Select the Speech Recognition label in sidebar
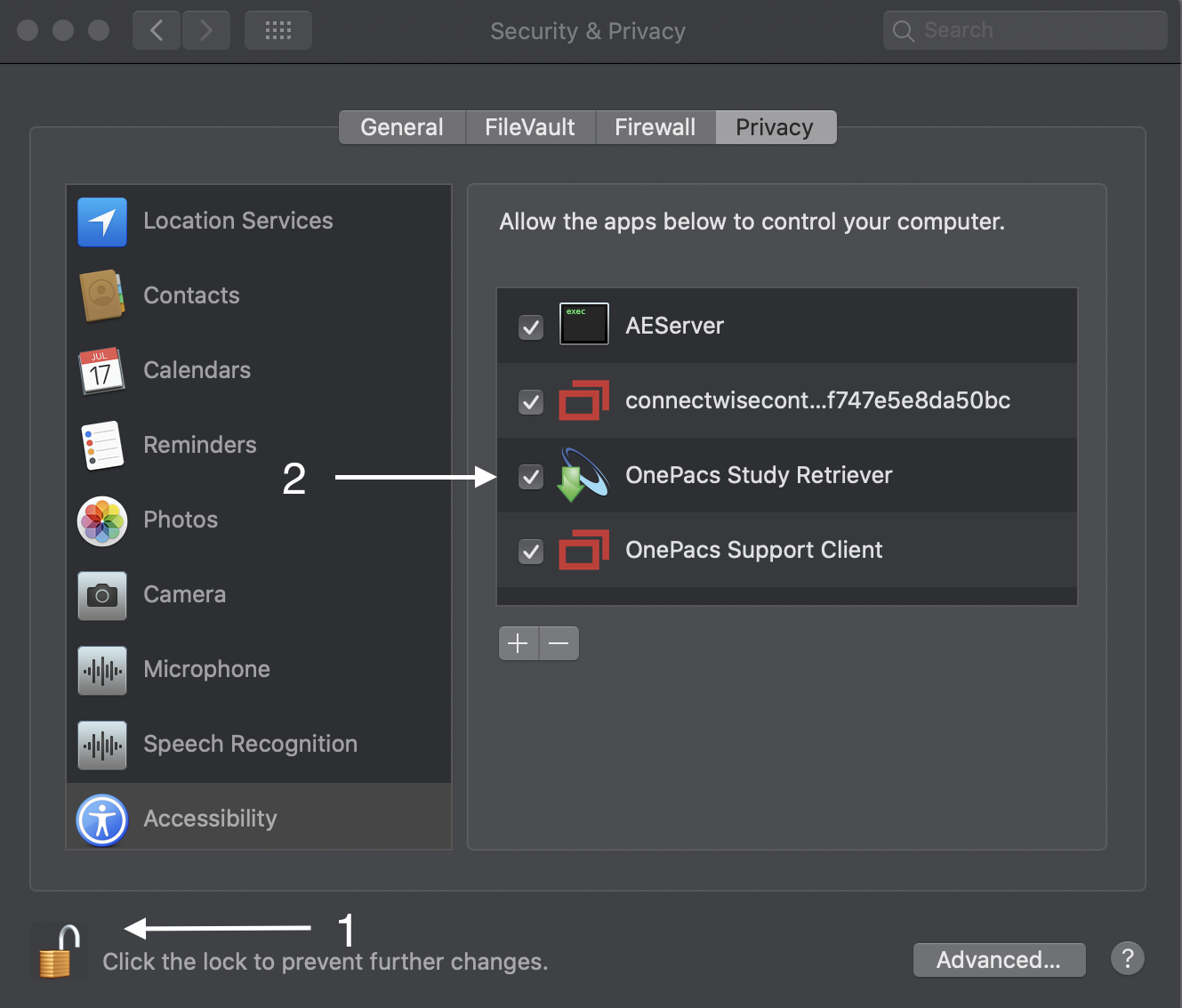1182x1008 pixels. tap(250, 744)
